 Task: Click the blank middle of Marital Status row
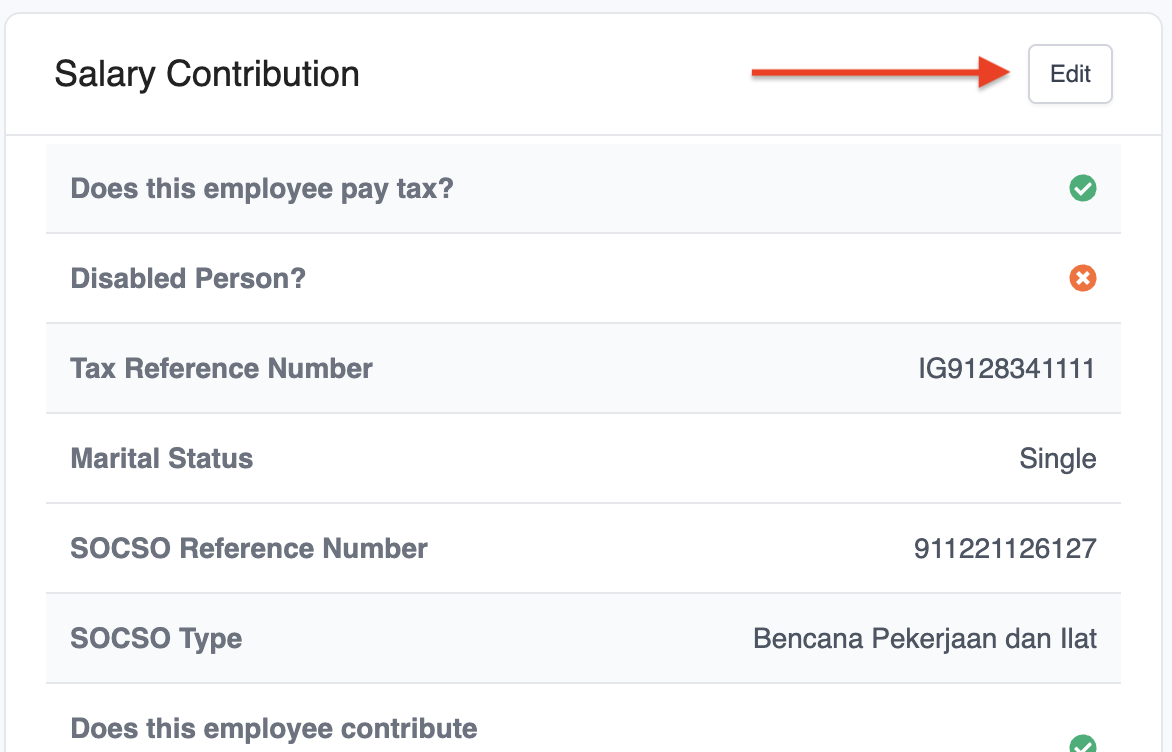(x=630, y=458)
